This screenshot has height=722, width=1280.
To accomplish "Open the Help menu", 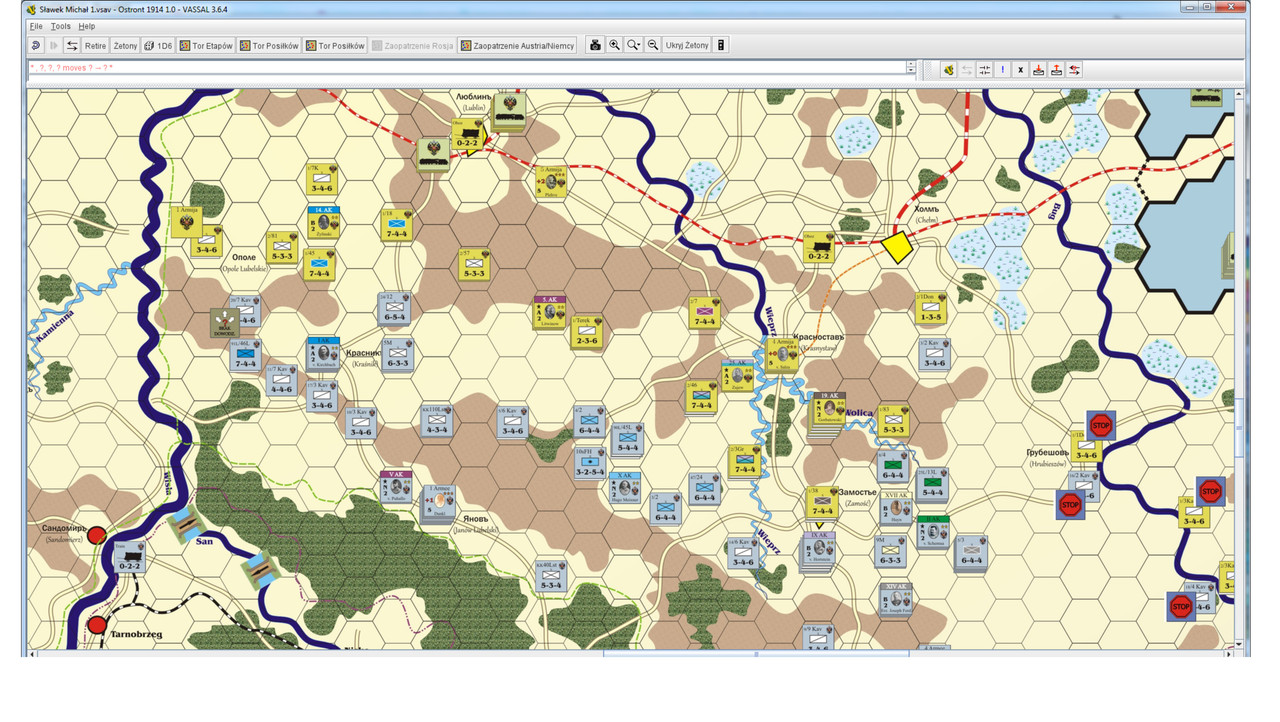I will pyautogui.click(x=87, y=26).
